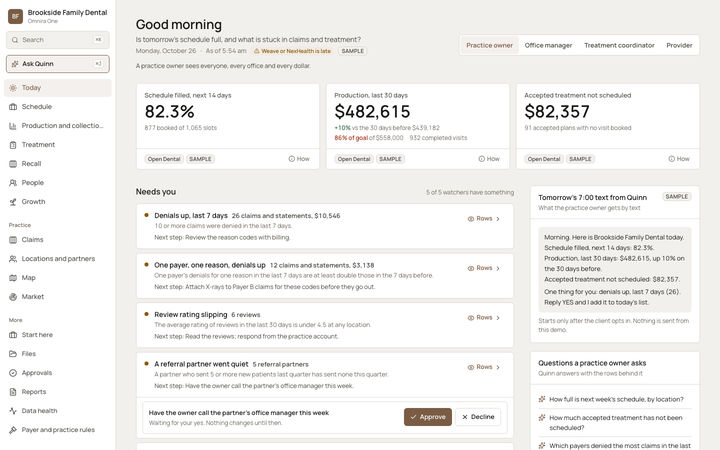Approve the owner call to partner

428,417
